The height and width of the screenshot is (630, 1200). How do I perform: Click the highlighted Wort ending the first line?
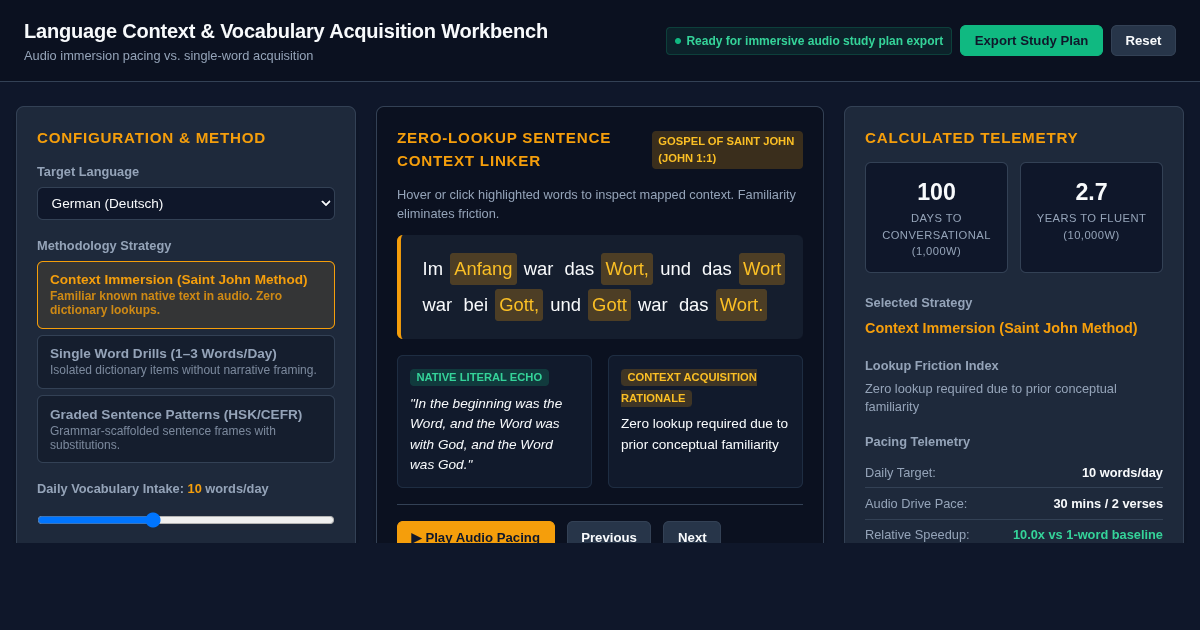[762, 269]
